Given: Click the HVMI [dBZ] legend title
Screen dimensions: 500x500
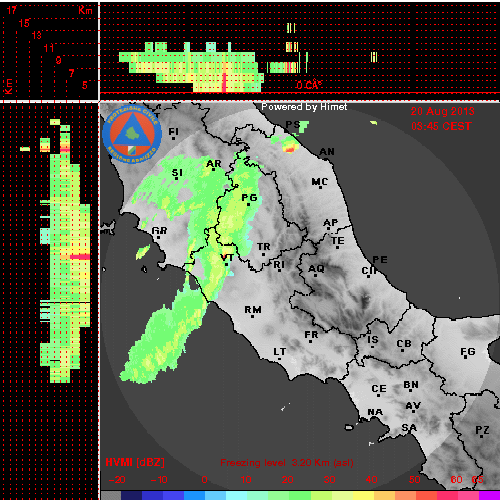Looking at the screenshot, I should [135, 462].
